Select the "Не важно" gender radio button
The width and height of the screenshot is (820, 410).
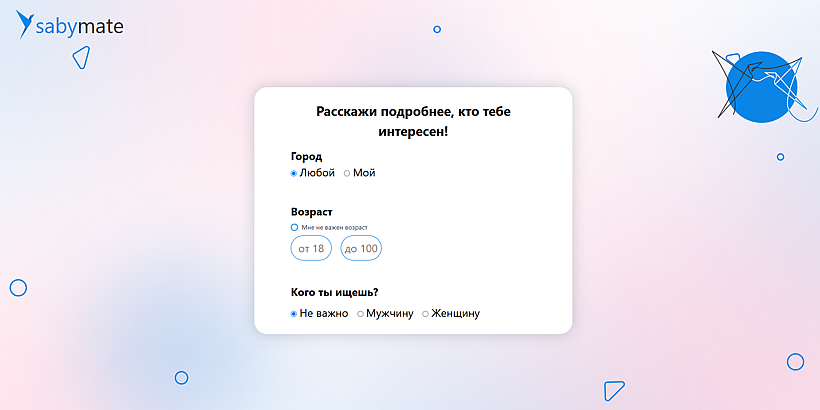(x=294, y=314)
